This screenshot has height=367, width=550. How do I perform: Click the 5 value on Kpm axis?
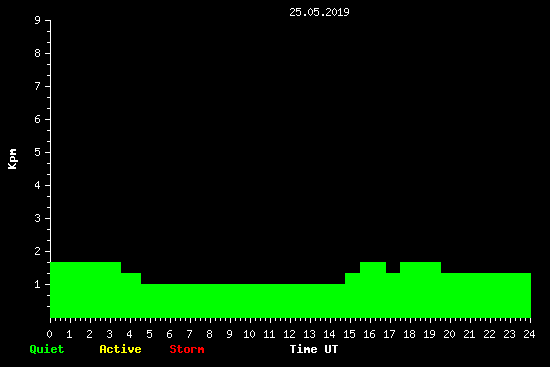click(37, 152)
